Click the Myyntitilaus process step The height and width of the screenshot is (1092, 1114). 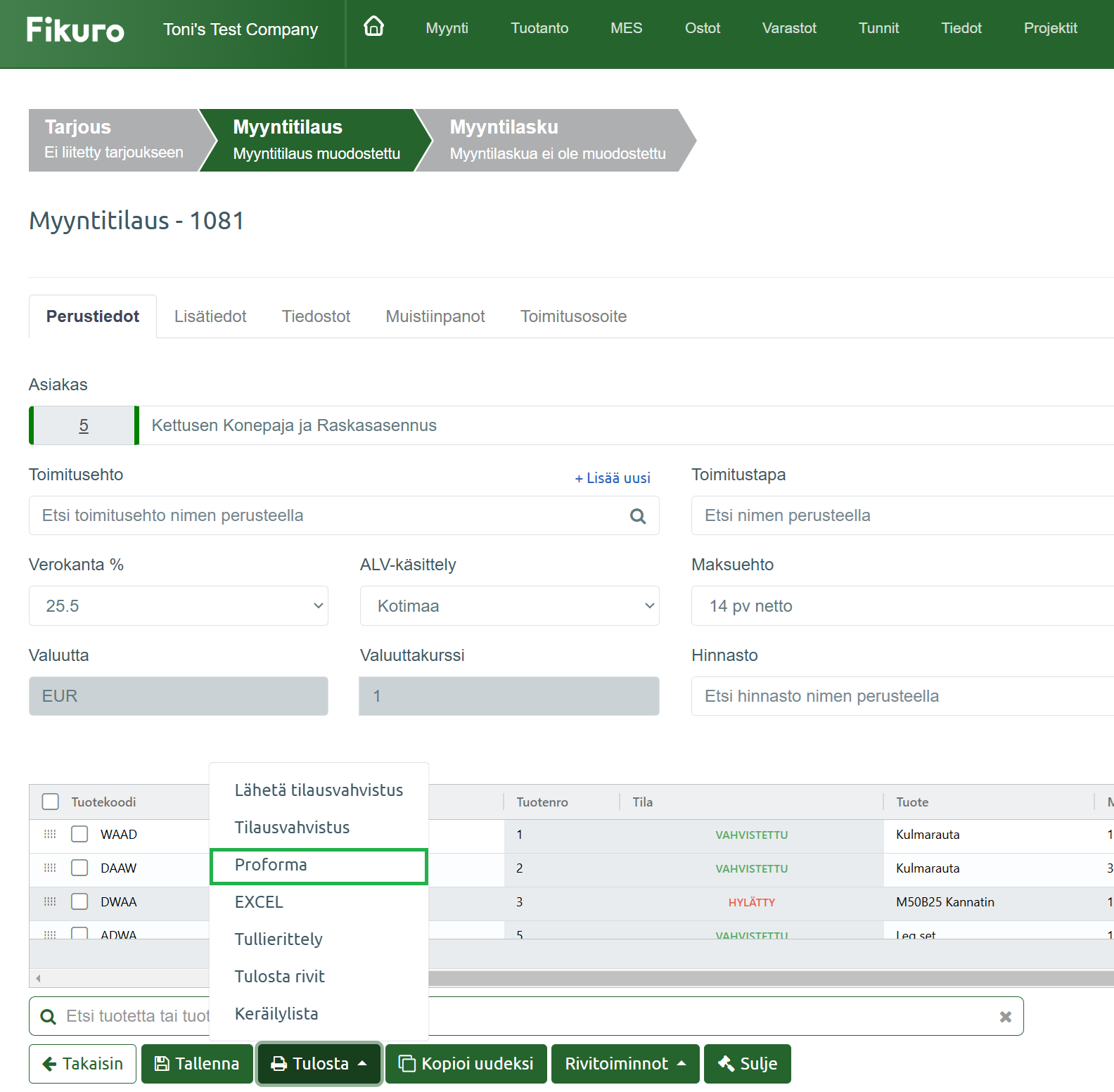coord(316,140)
